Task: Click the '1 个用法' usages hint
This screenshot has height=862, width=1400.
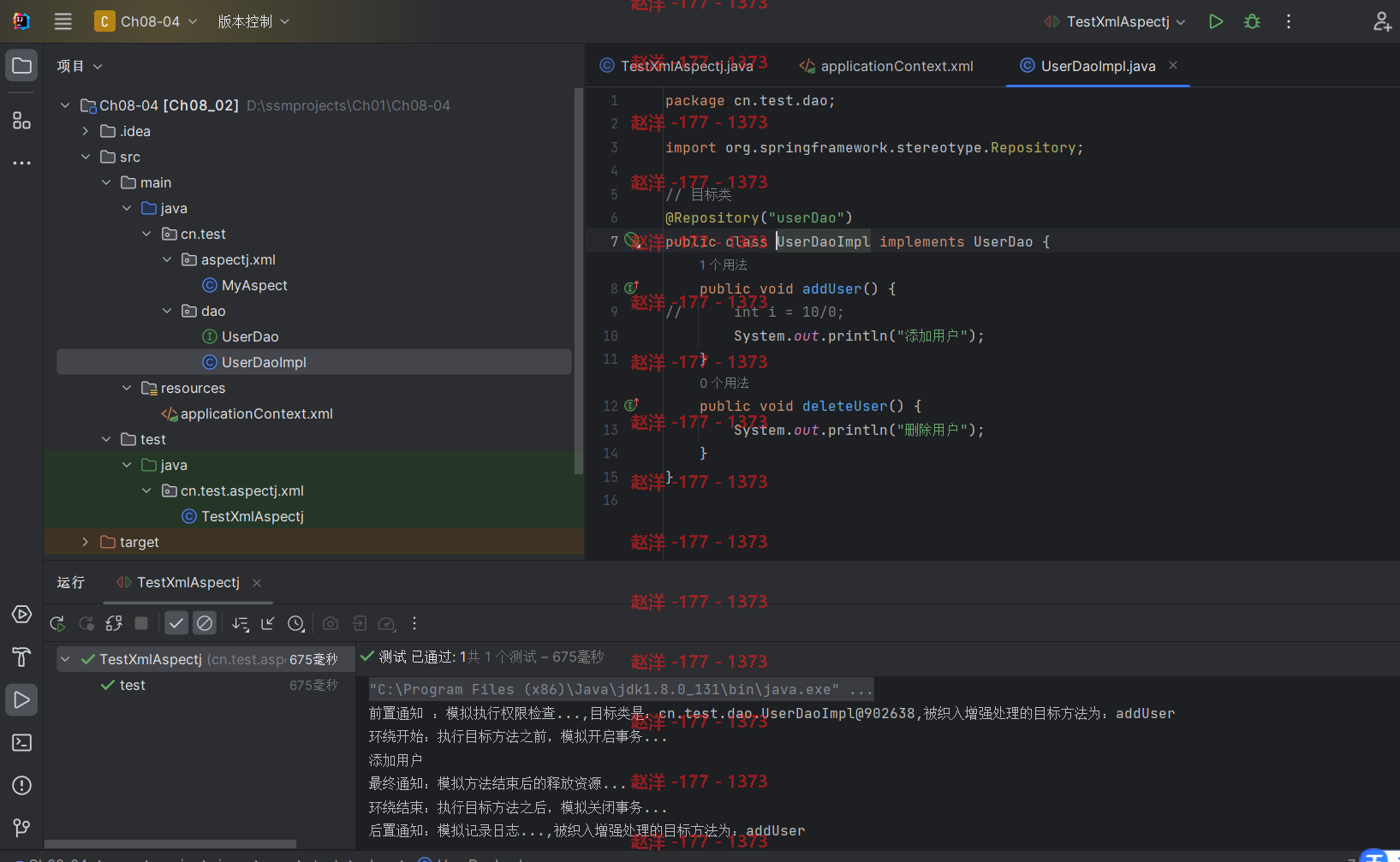Action: [724, 265]
